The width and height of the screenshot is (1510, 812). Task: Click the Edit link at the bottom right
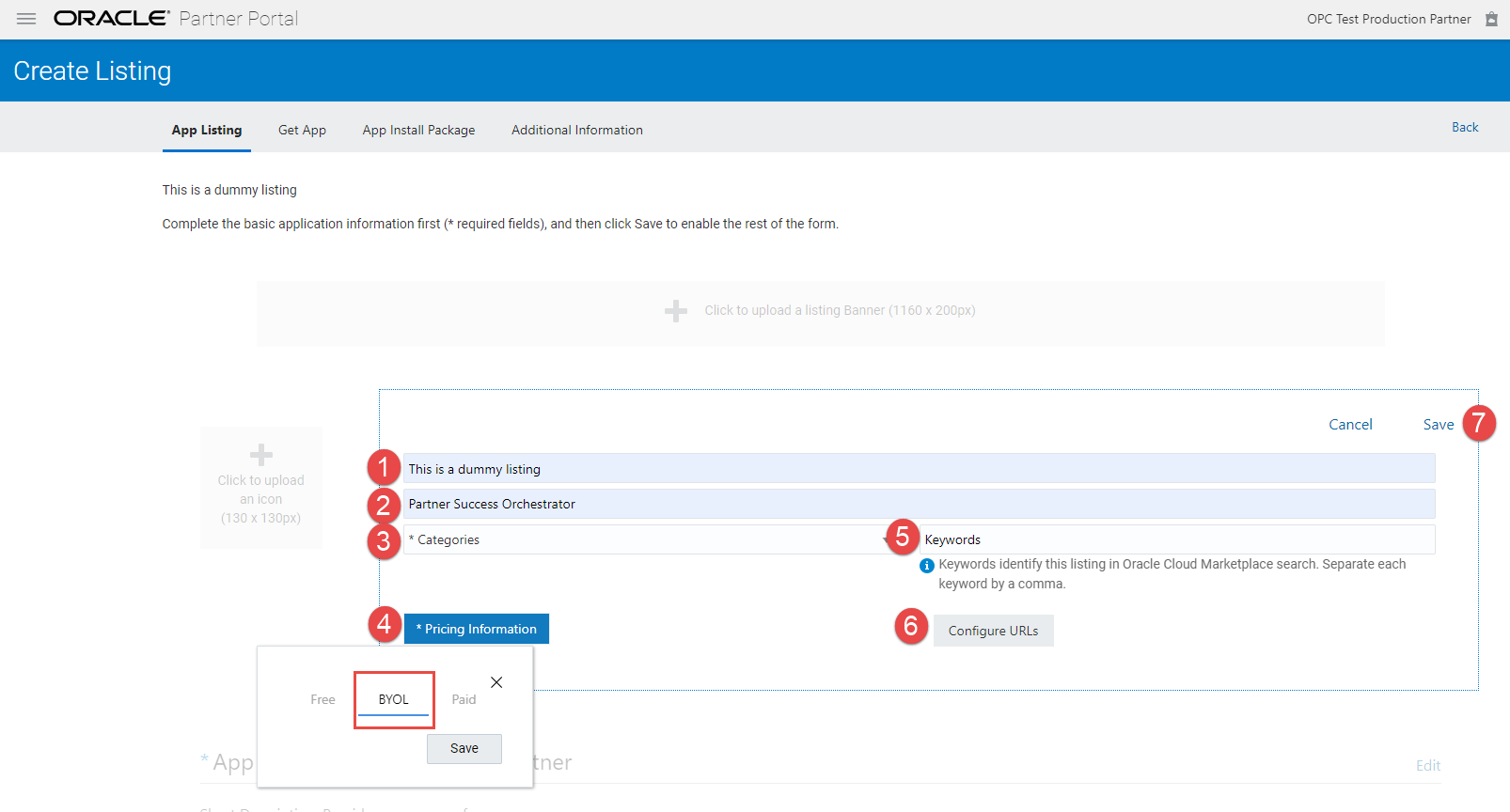tap(1428, 765)
